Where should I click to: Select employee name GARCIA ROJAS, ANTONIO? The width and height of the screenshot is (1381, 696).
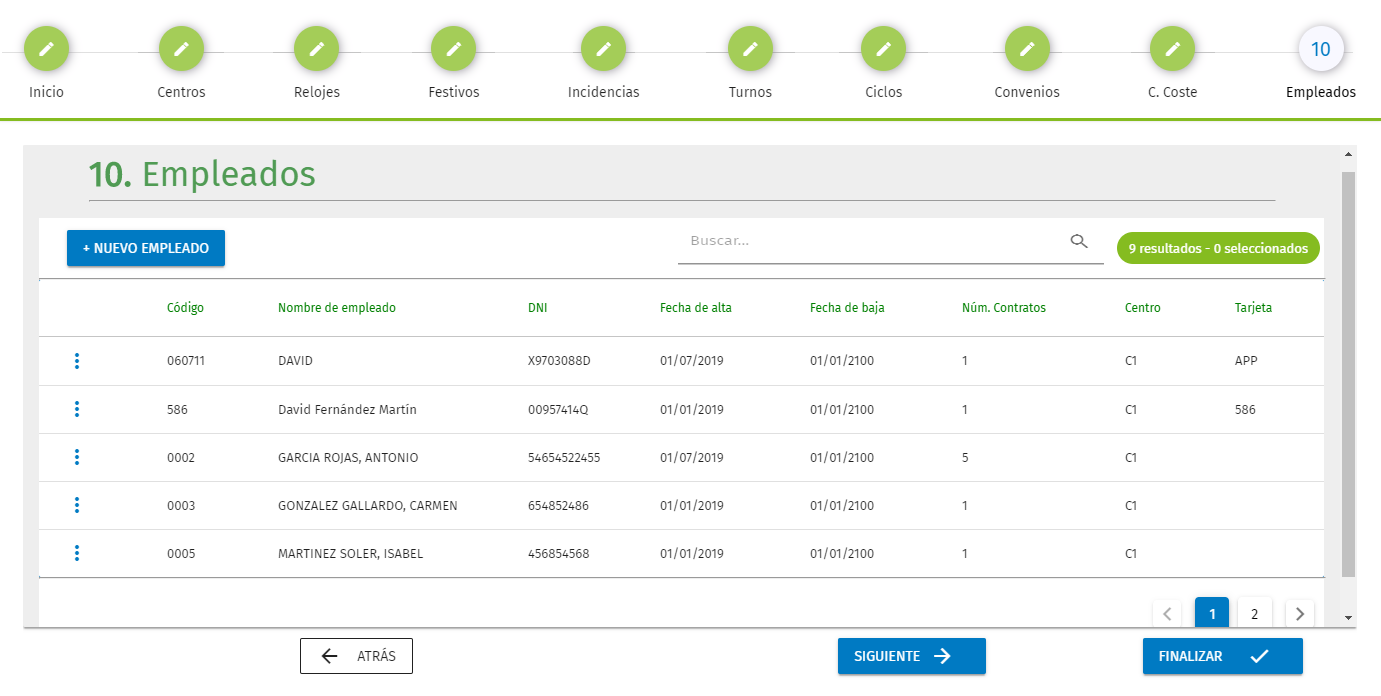point(348,458)
